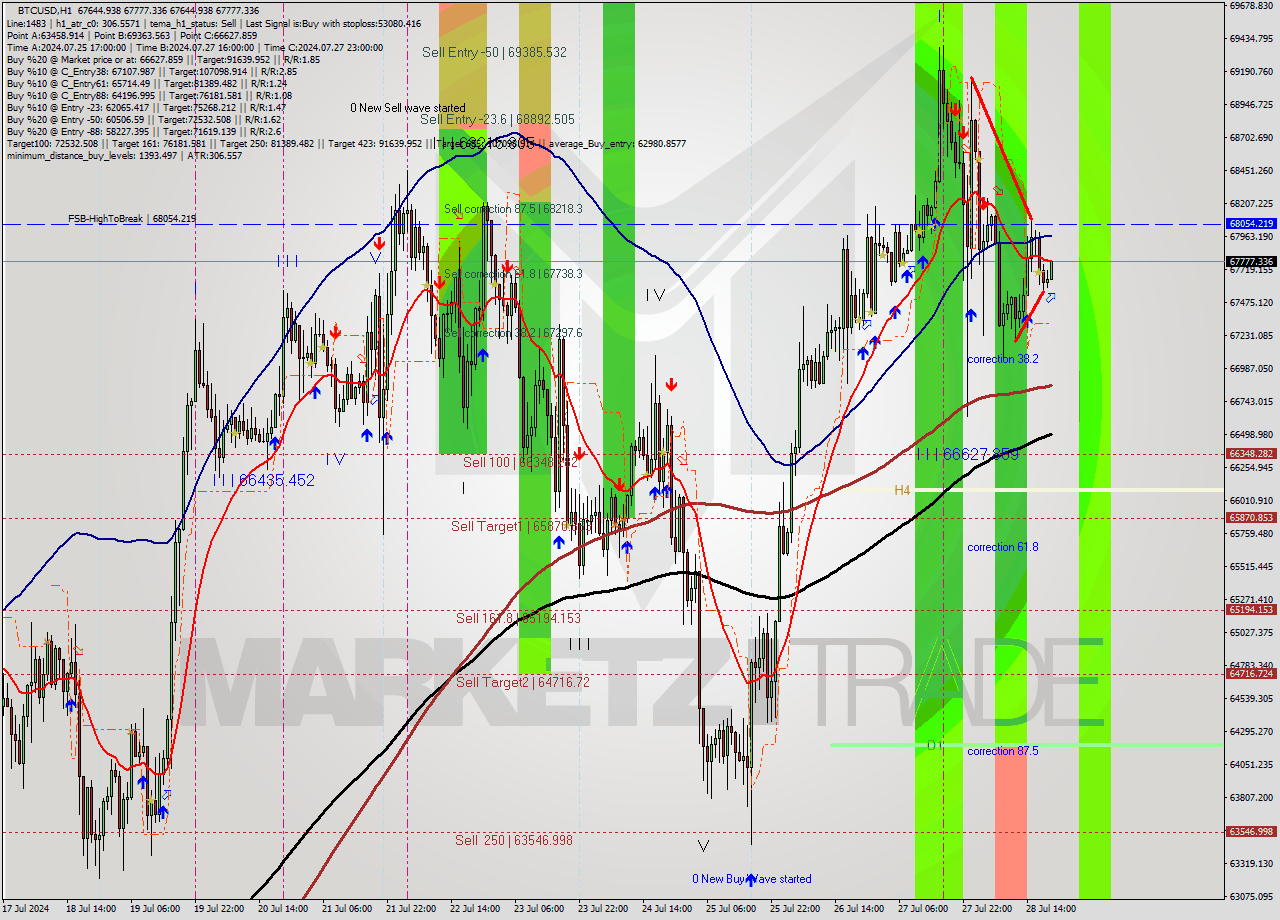
Task: Select the 23 Jul 22:00 time label
Action: point(603,909)
